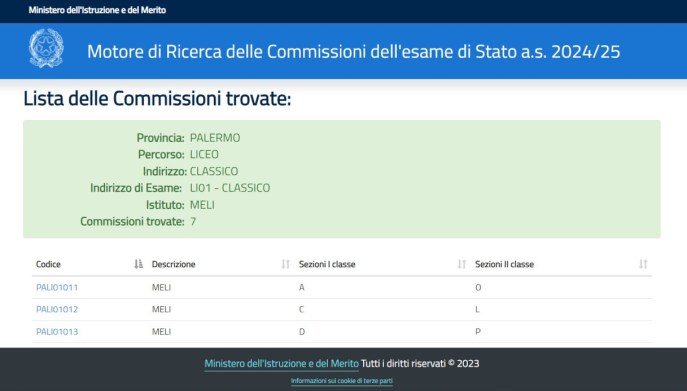This screenshot has width=687, height=391.
Task: Open commission PALI01012 link
Action: pos(57,309)
